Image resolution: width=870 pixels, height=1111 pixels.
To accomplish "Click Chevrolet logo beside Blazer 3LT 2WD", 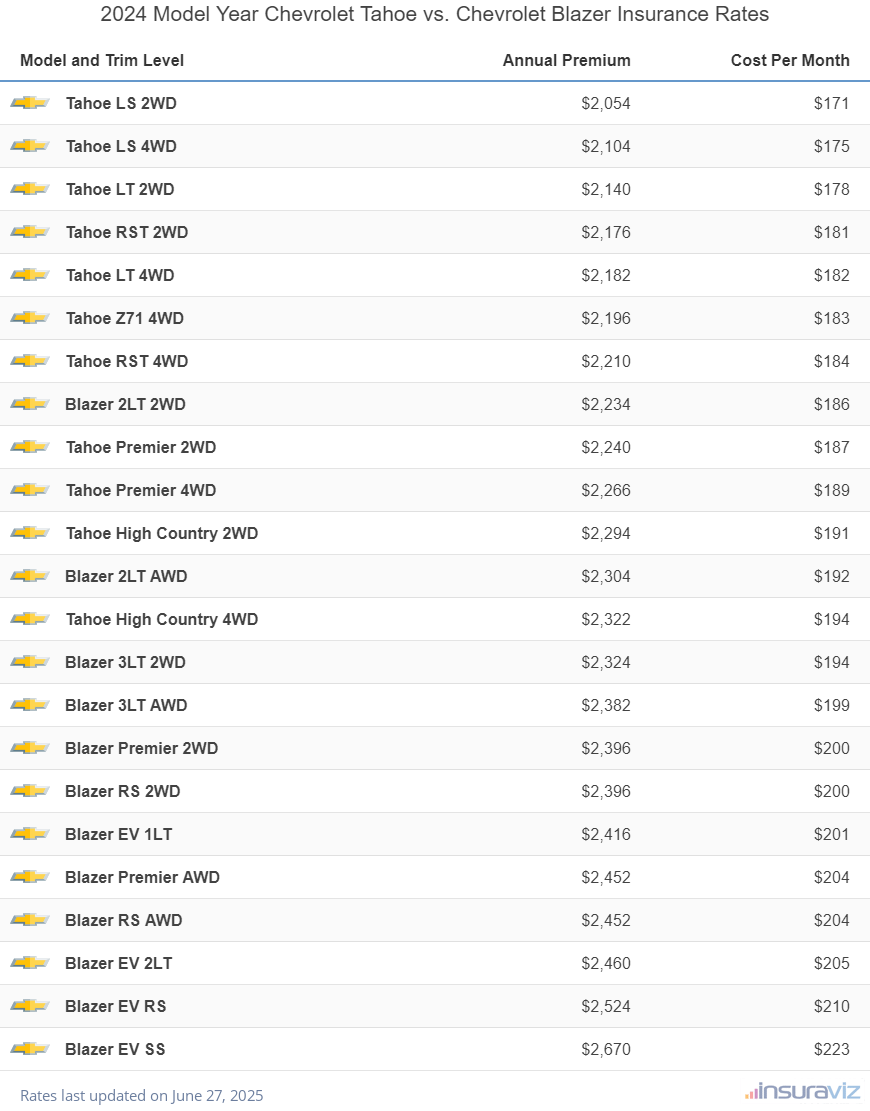I will tap(30, 662).
